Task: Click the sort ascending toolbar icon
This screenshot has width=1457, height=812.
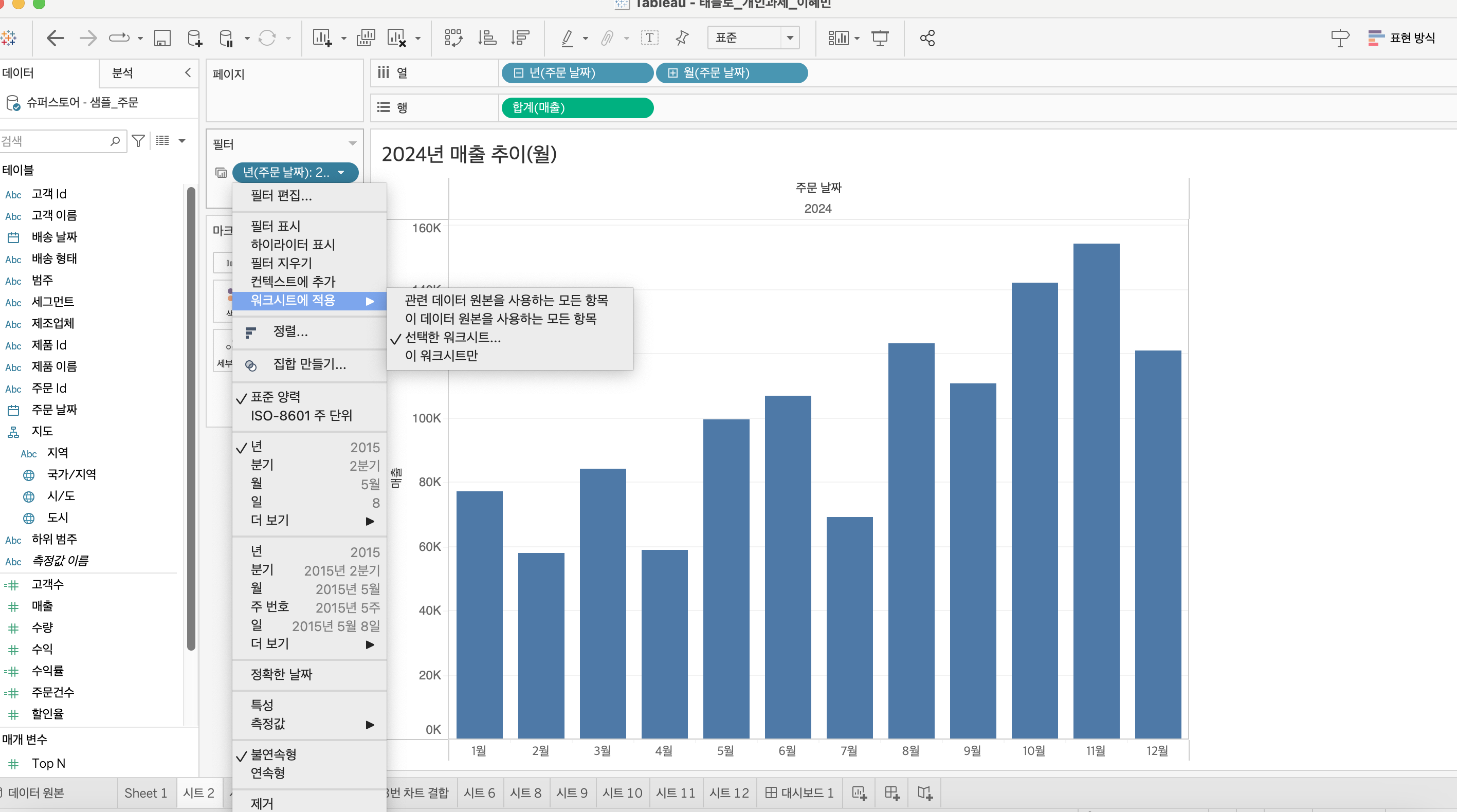Action: [487, 39]
